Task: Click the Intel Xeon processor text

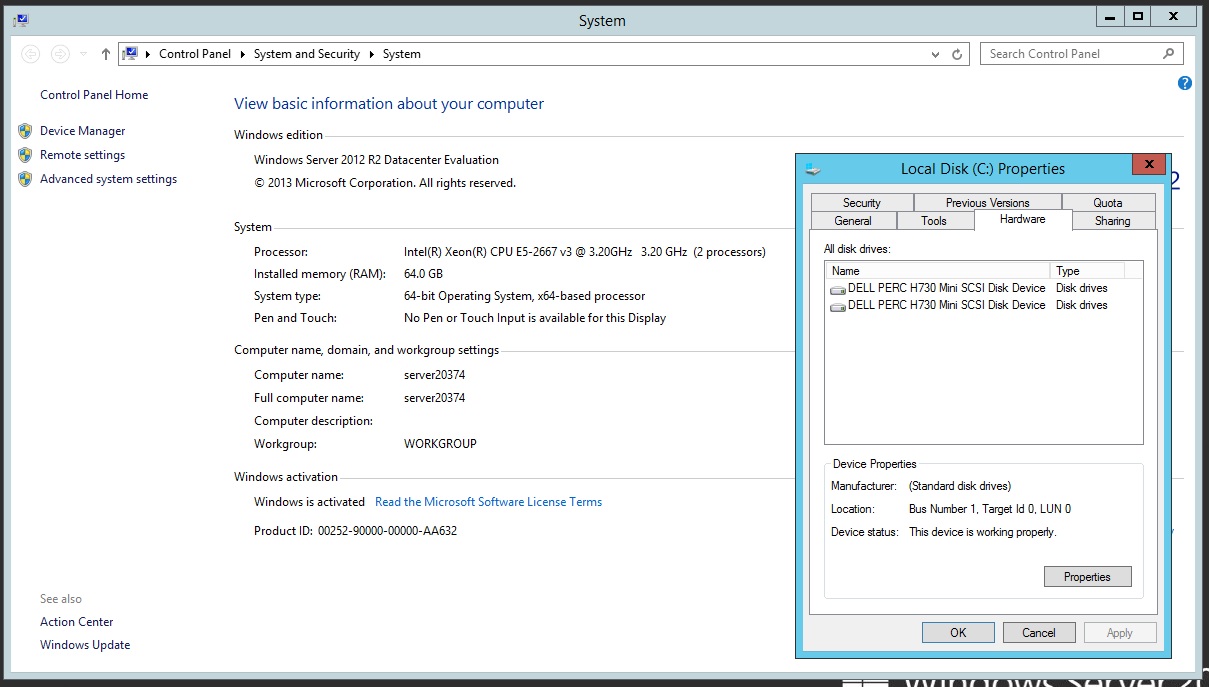Action: point(584,252)
